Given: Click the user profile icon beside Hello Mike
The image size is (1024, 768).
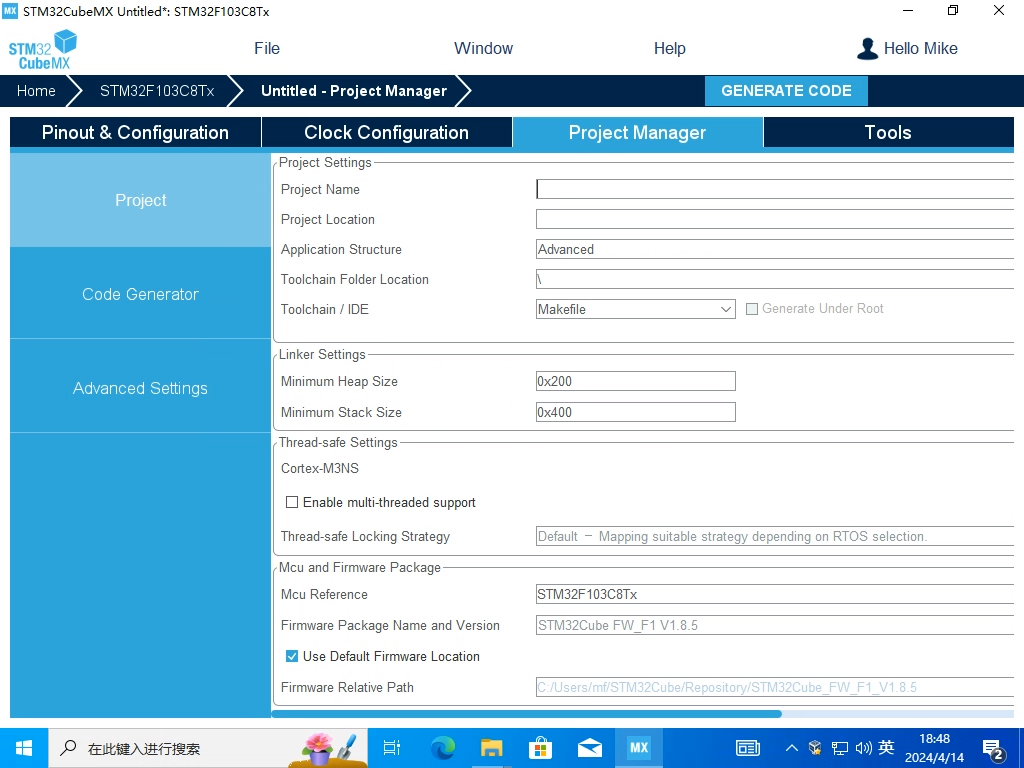Looking at the screenshot, I should [867, 48].
